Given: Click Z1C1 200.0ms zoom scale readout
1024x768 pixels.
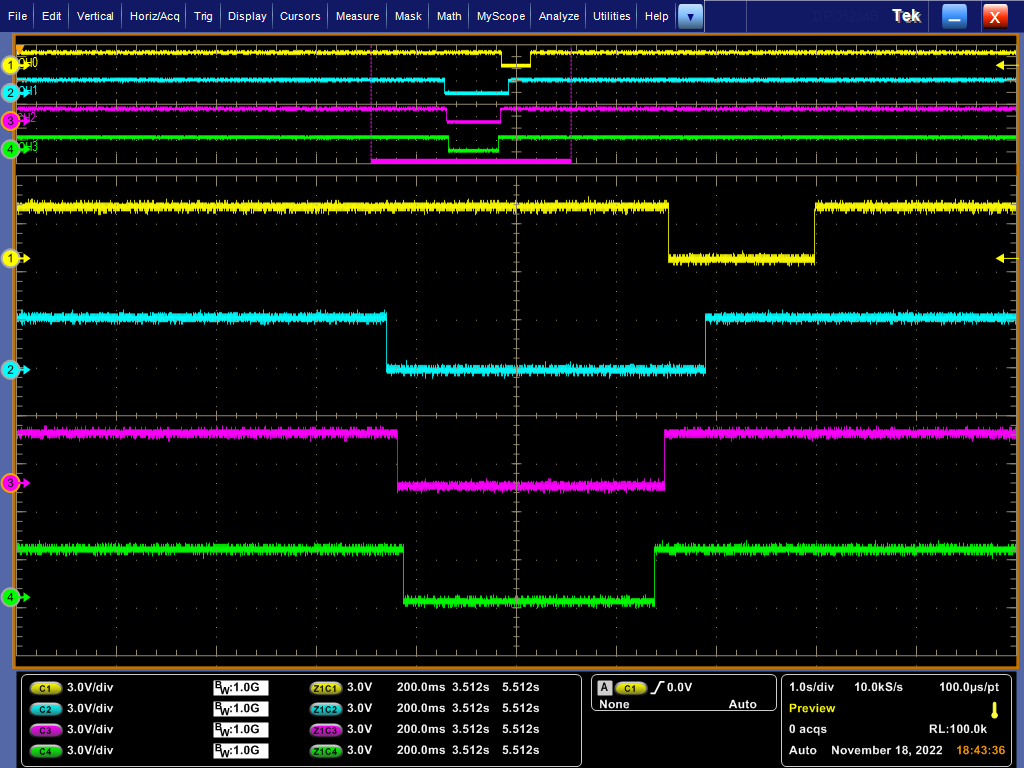Looking at the screenshot, I should click(421, 687).
